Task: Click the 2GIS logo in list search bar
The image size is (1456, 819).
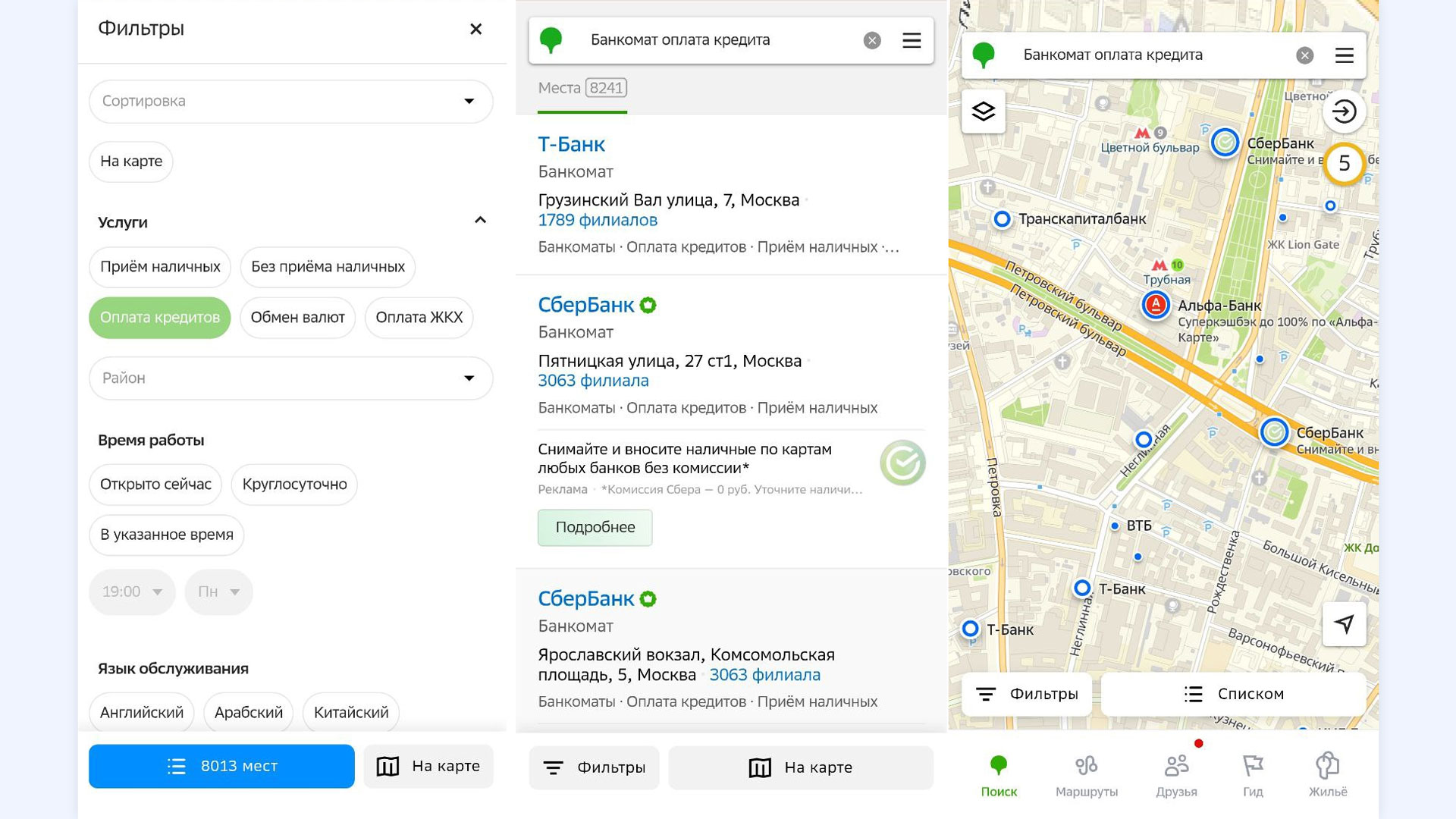Action: pyautogui.click(x=551, y=40)
